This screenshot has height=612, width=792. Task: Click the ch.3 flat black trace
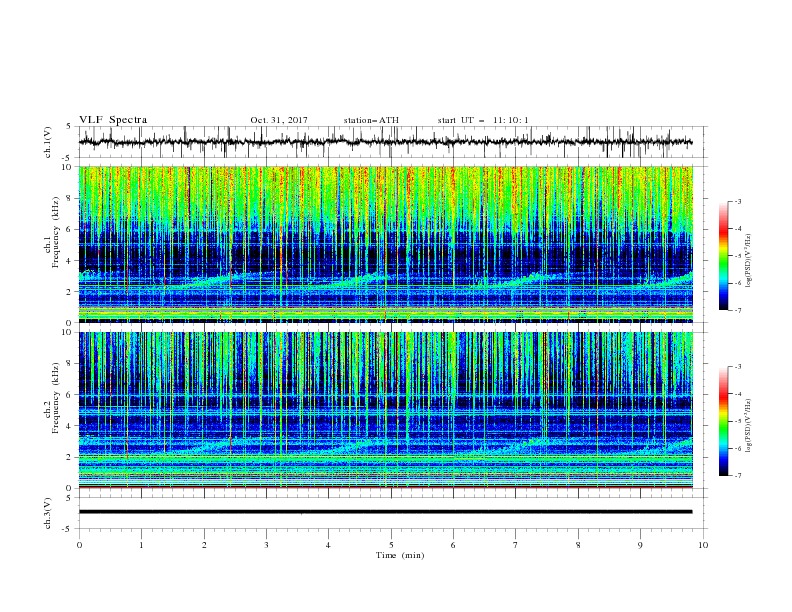coord(386,512)
